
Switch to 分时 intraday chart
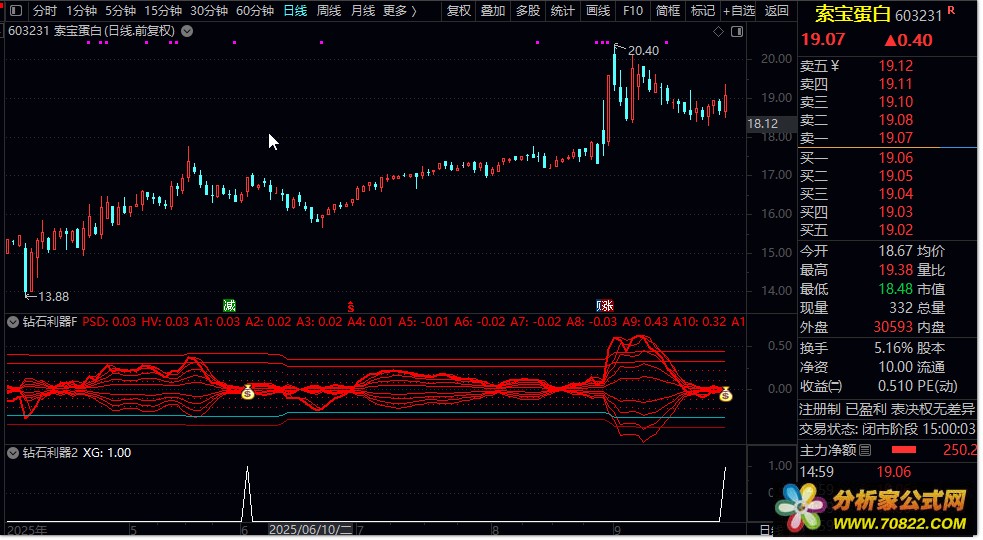coord(45,11)
